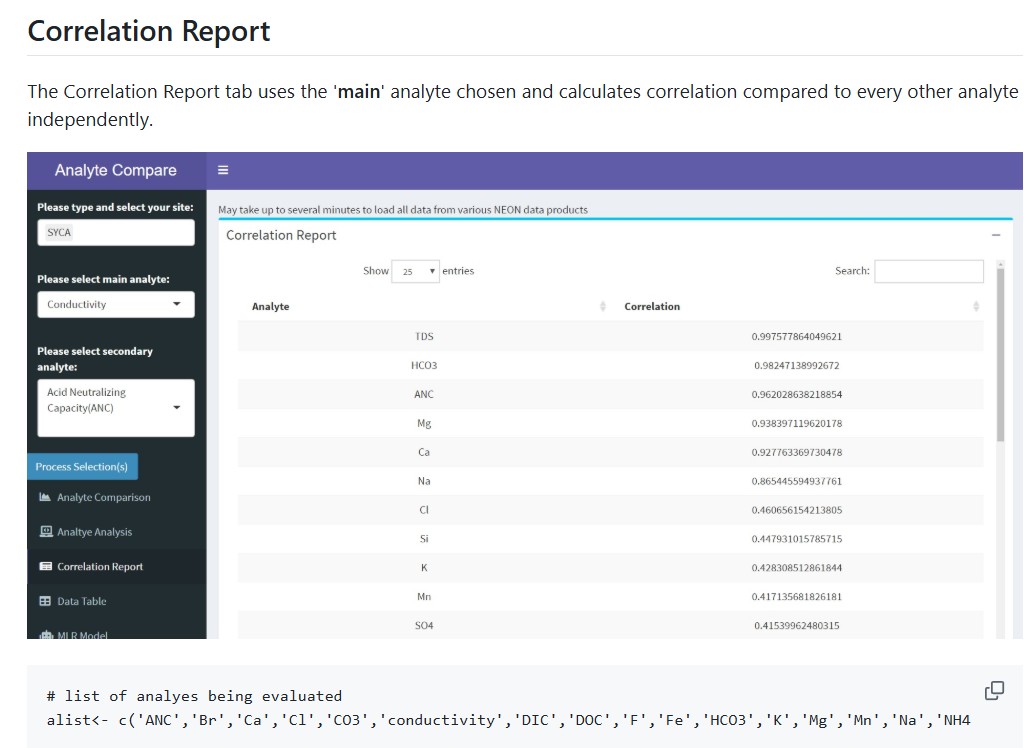Viewport: 1024px width, 748px height.
Task: Click the Analyte Comparison chart icon
Action: (45, 497)
